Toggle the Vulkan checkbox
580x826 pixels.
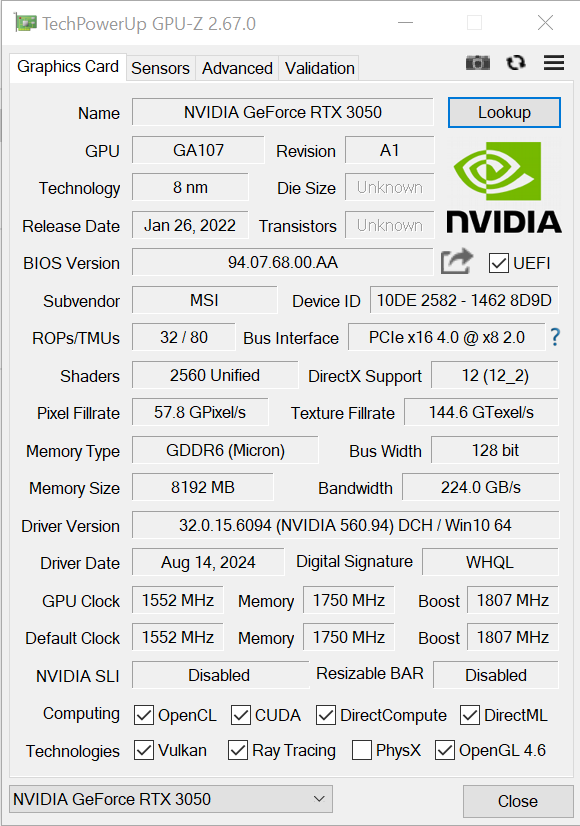coord(144,750)
